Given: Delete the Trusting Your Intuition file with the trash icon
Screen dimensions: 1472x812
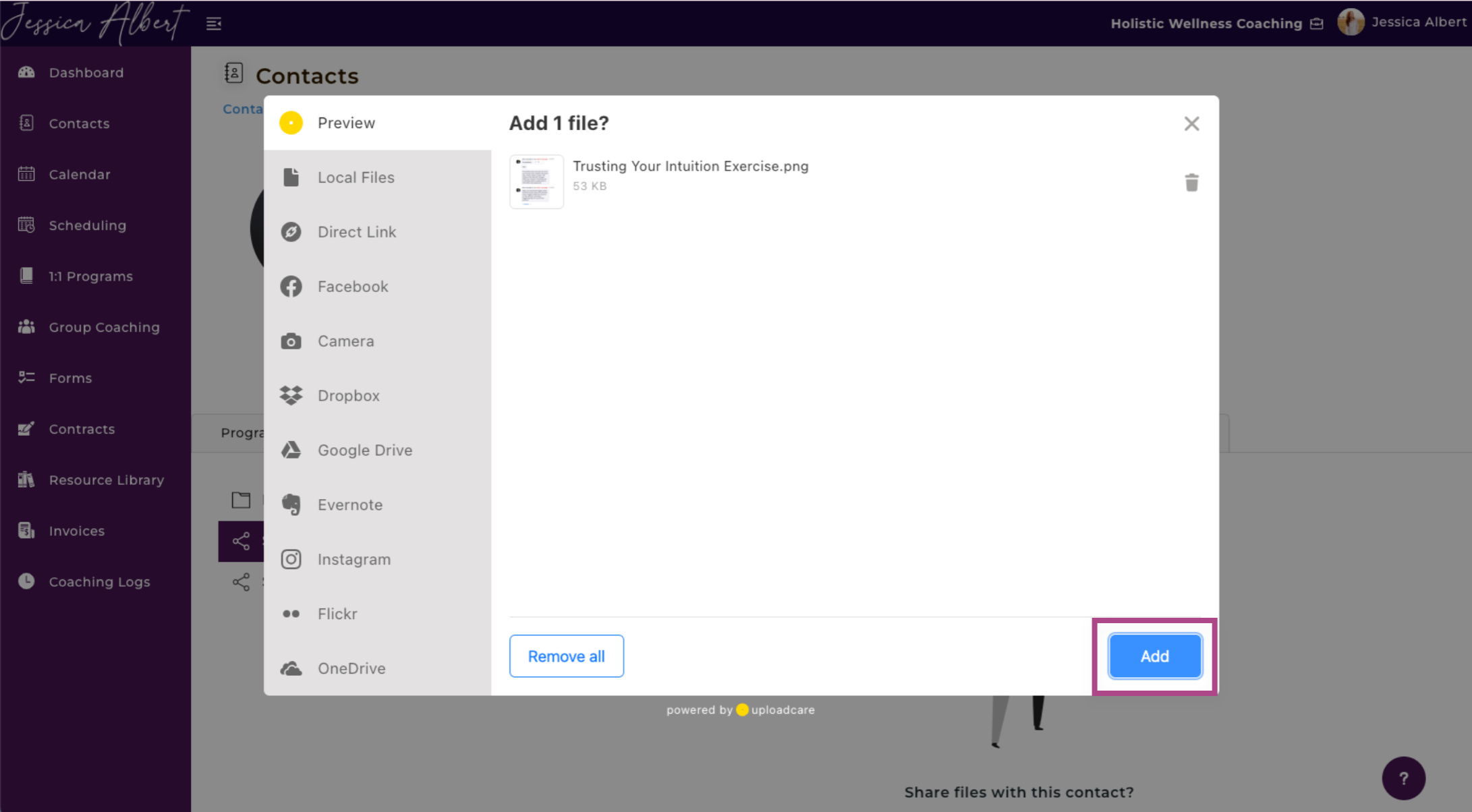Looking at the screenshot, I should [1191, 183].
